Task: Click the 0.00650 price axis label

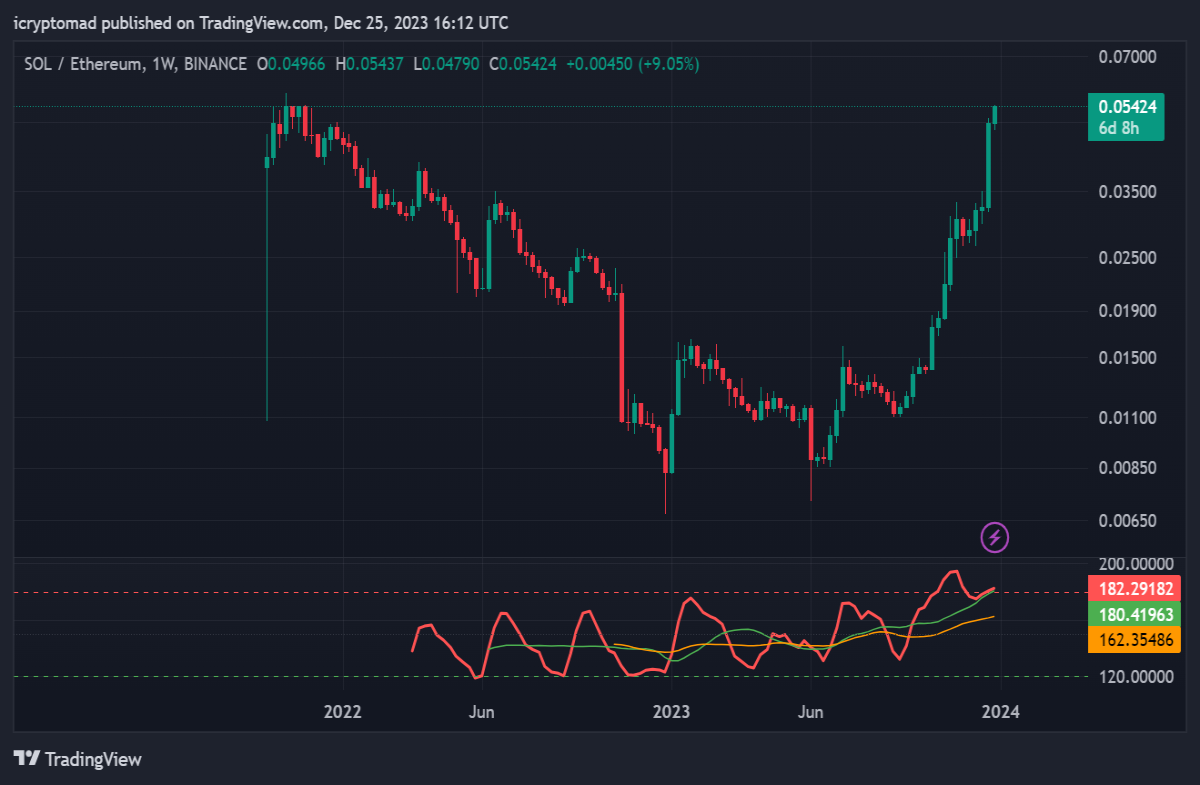Action: (x=1127, y=521)
